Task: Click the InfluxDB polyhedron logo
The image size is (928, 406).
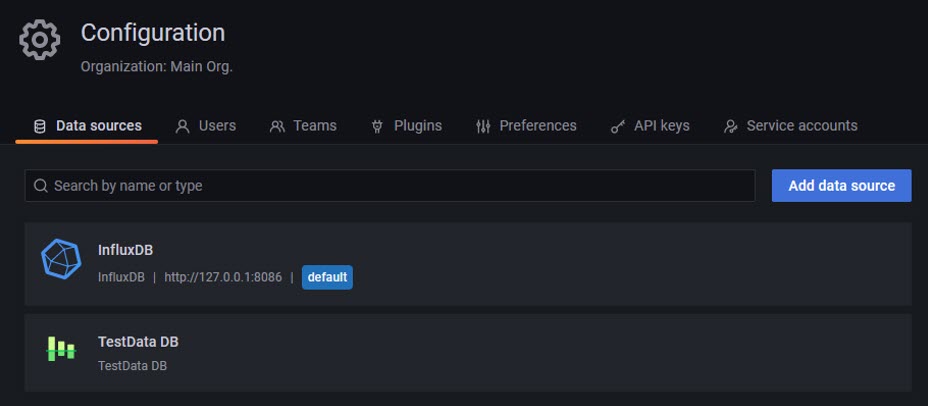Action: point(61,259)
